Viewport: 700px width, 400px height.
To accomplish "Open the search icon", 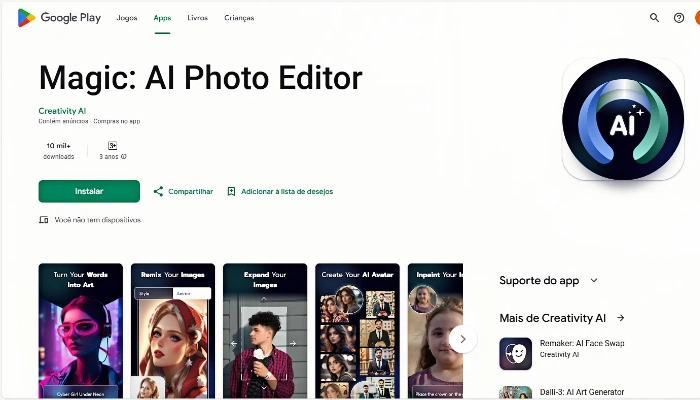I will click(654, 18).
